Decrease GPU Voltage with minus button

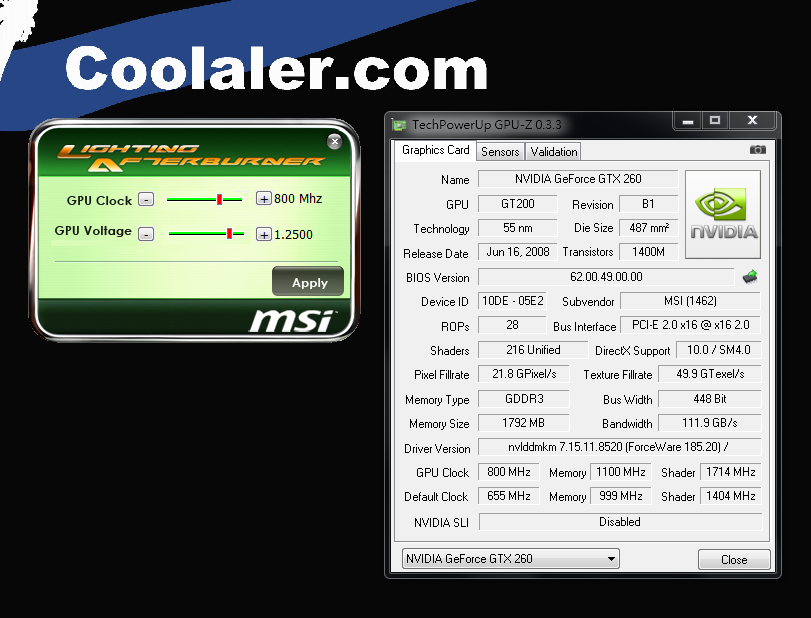146,234
